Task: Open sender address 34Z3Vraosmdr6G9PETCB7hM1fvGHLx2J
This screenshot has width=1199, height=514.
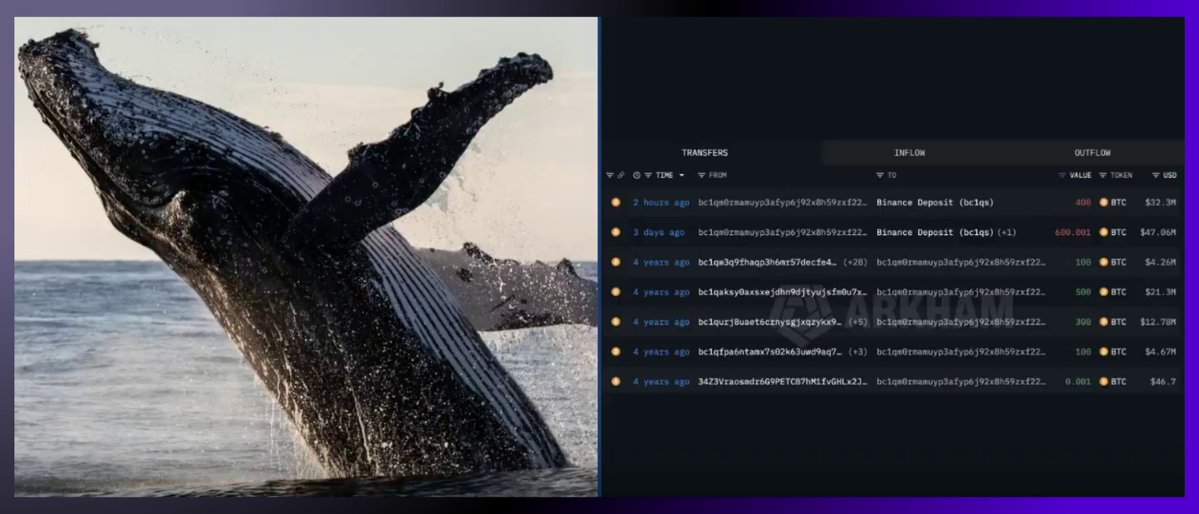Action: pyautogui.click(x=782, y=381)
